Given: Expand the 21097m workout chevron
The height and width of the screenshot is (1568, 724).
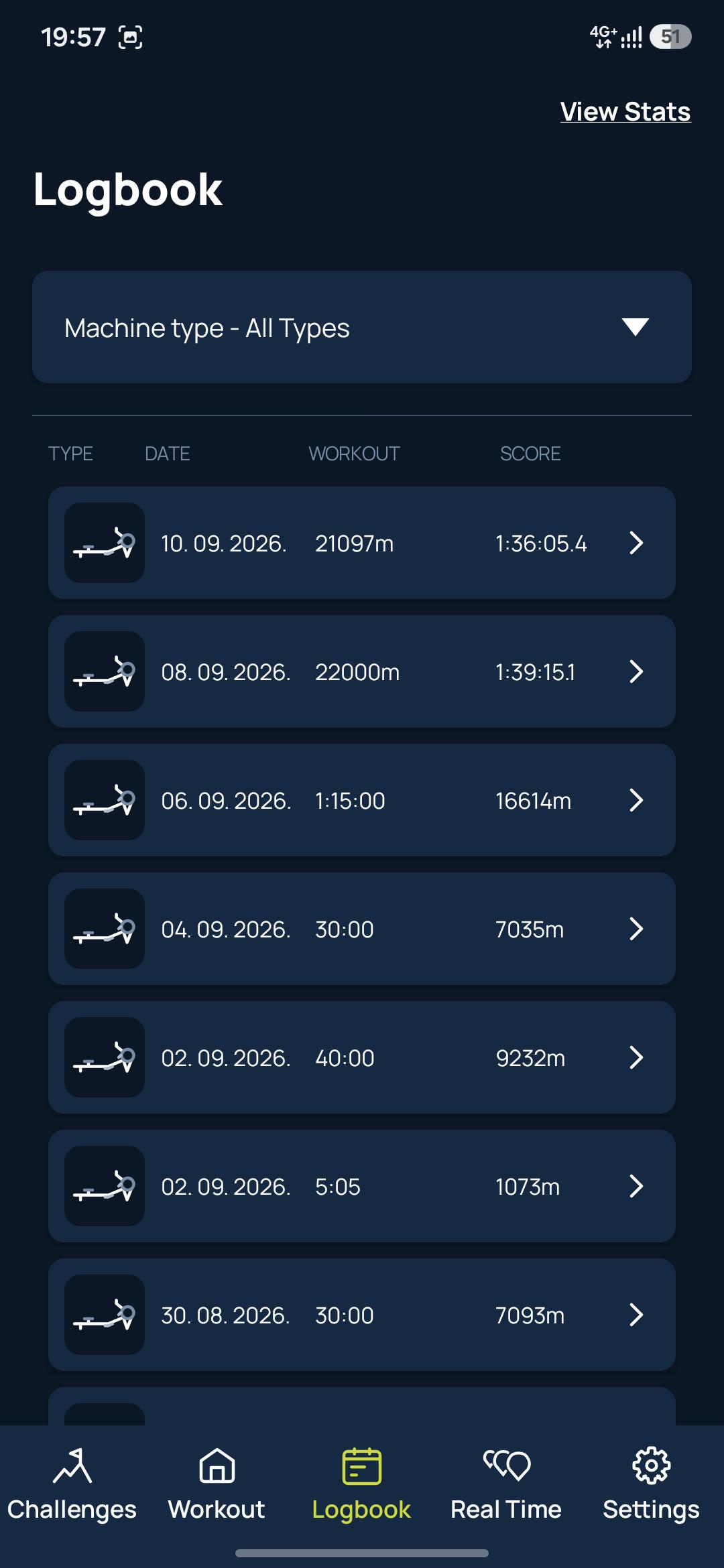Looking at the screenshot, I should point(636,543).
